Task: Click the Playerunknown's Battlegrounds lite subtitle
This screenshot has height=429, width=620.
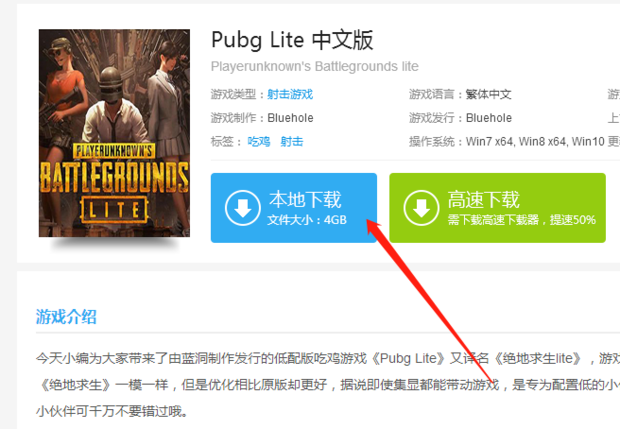Action: tap(314, 66)
